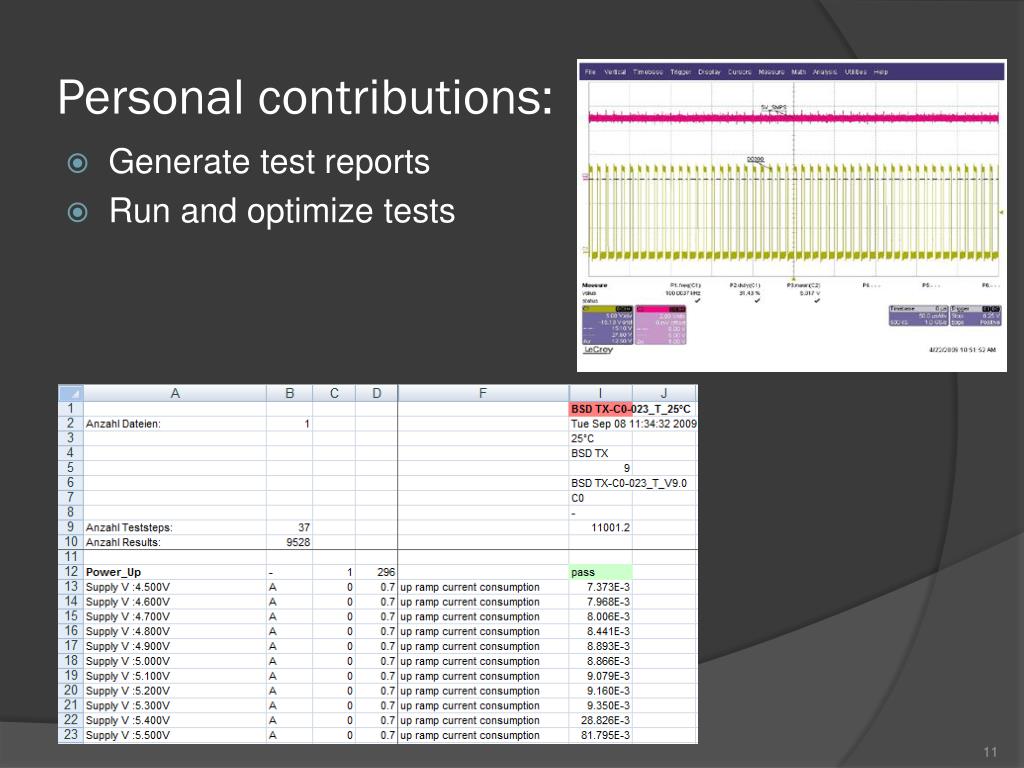Image resolution: width=1024 pixels, height=768 pixels.
Task: Select the P3 mean(C2) measurement label
Action: (804, 285)
